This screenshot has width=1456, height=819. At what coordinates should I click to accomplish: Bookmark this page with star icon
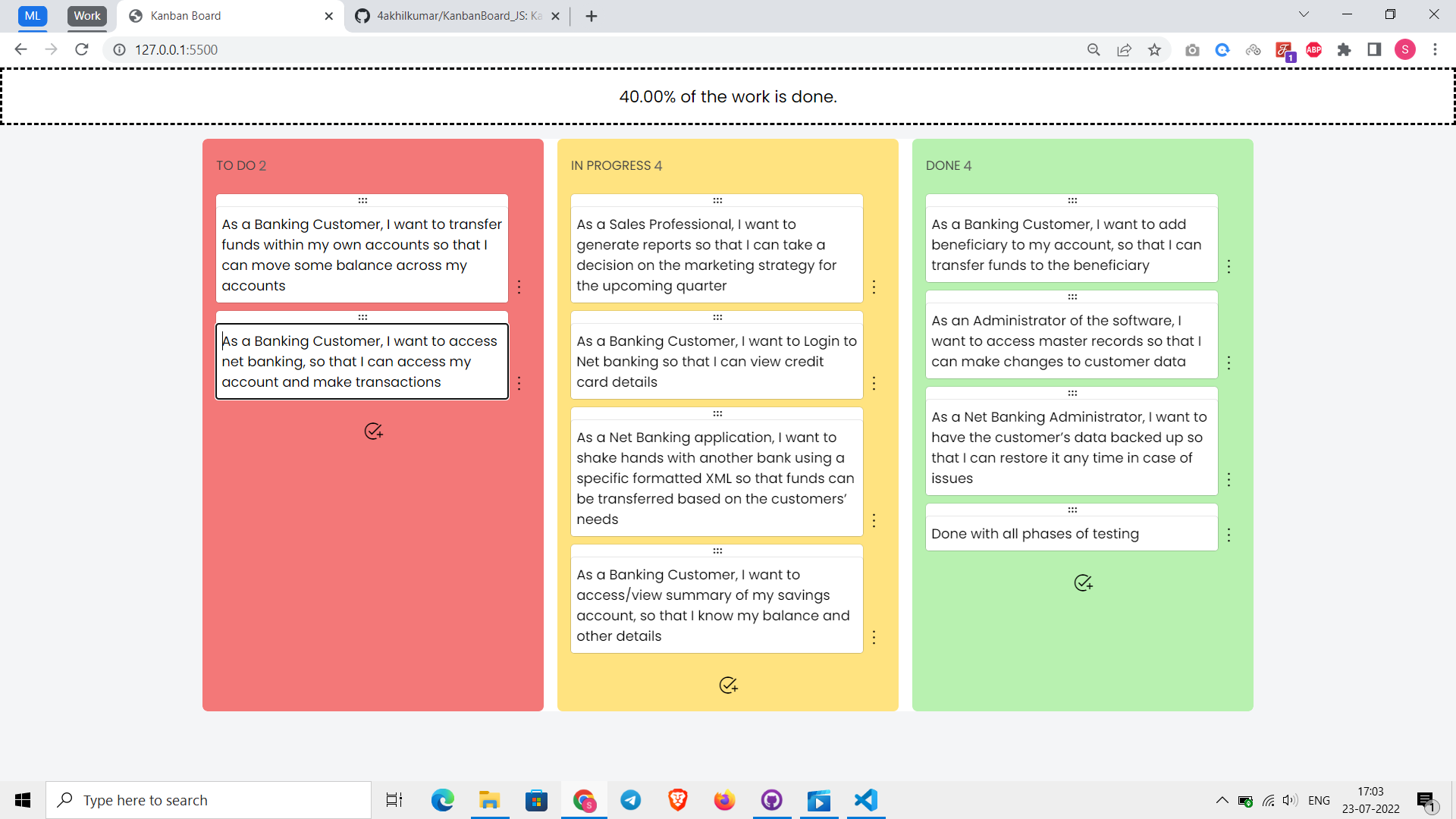click(x=1154, y=50)
